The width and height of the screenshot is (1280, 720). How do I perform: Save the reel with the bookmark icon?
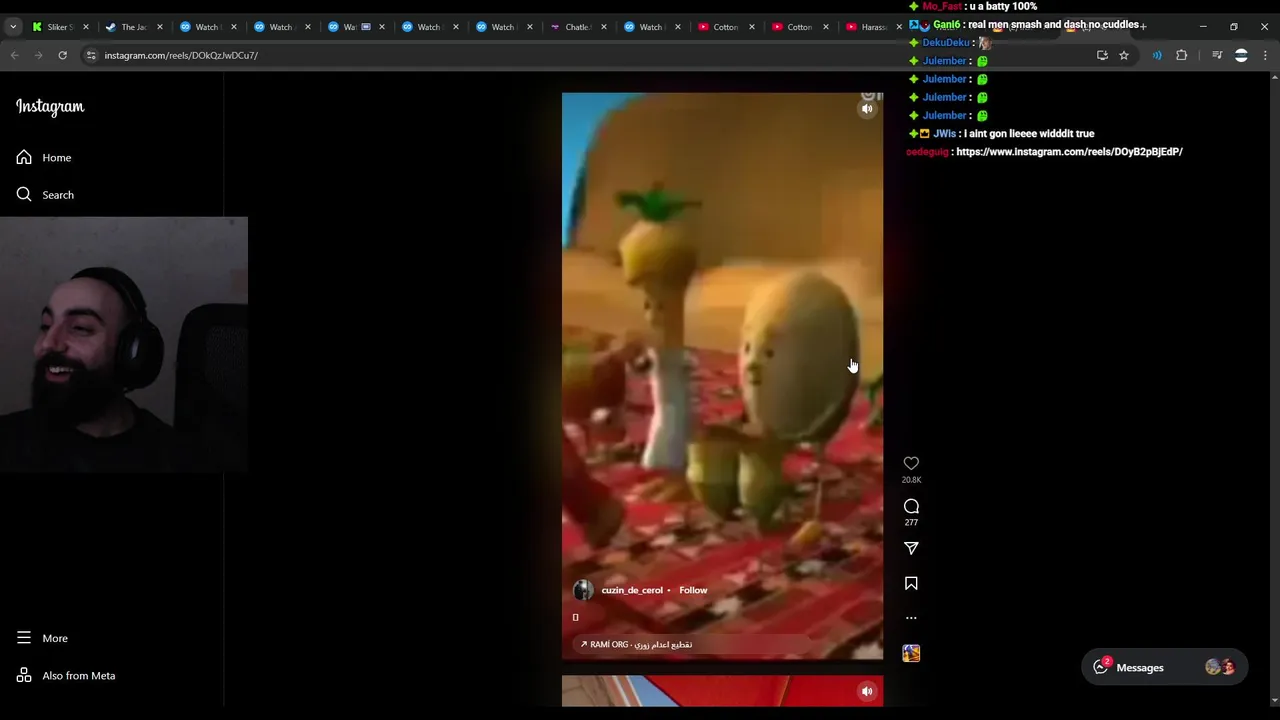pos(911,583)
